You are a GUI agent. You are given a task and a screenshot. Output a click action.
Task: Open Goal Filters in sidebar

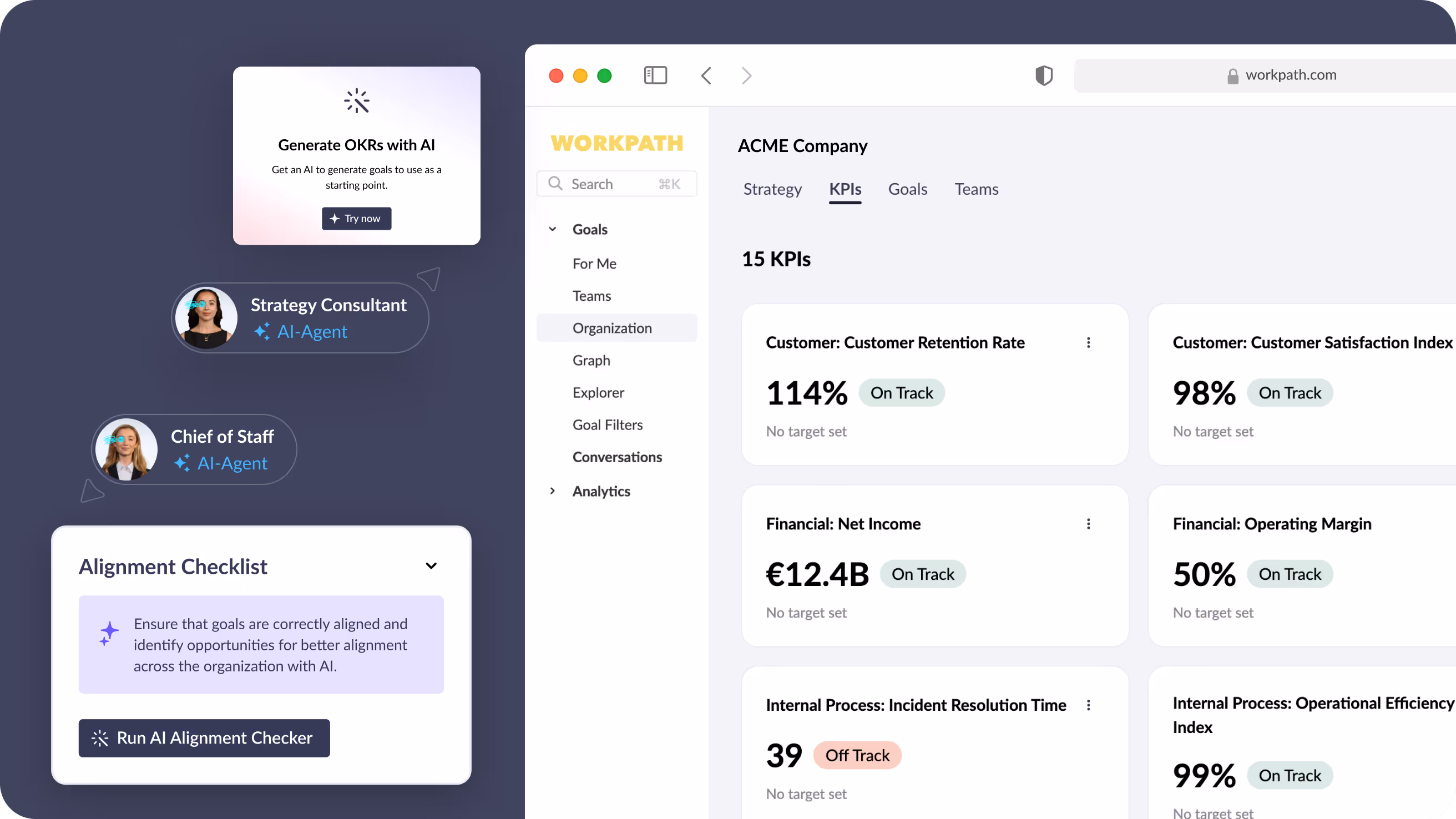(x=607, y=424)
